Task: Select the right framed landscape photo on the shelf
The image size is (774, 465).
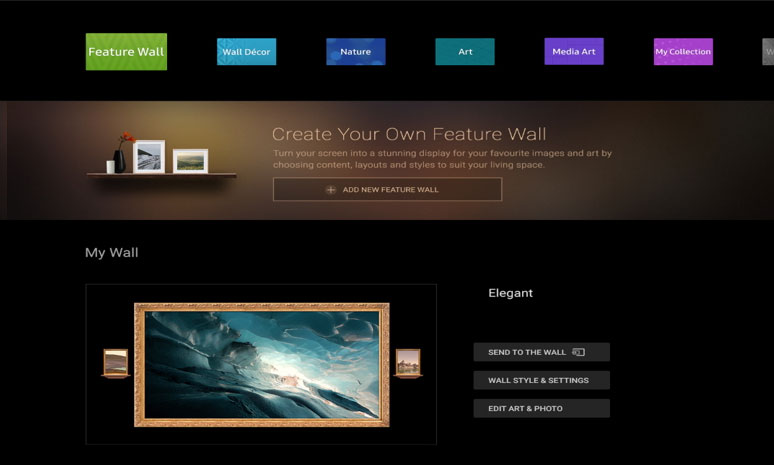Action: 190,160
